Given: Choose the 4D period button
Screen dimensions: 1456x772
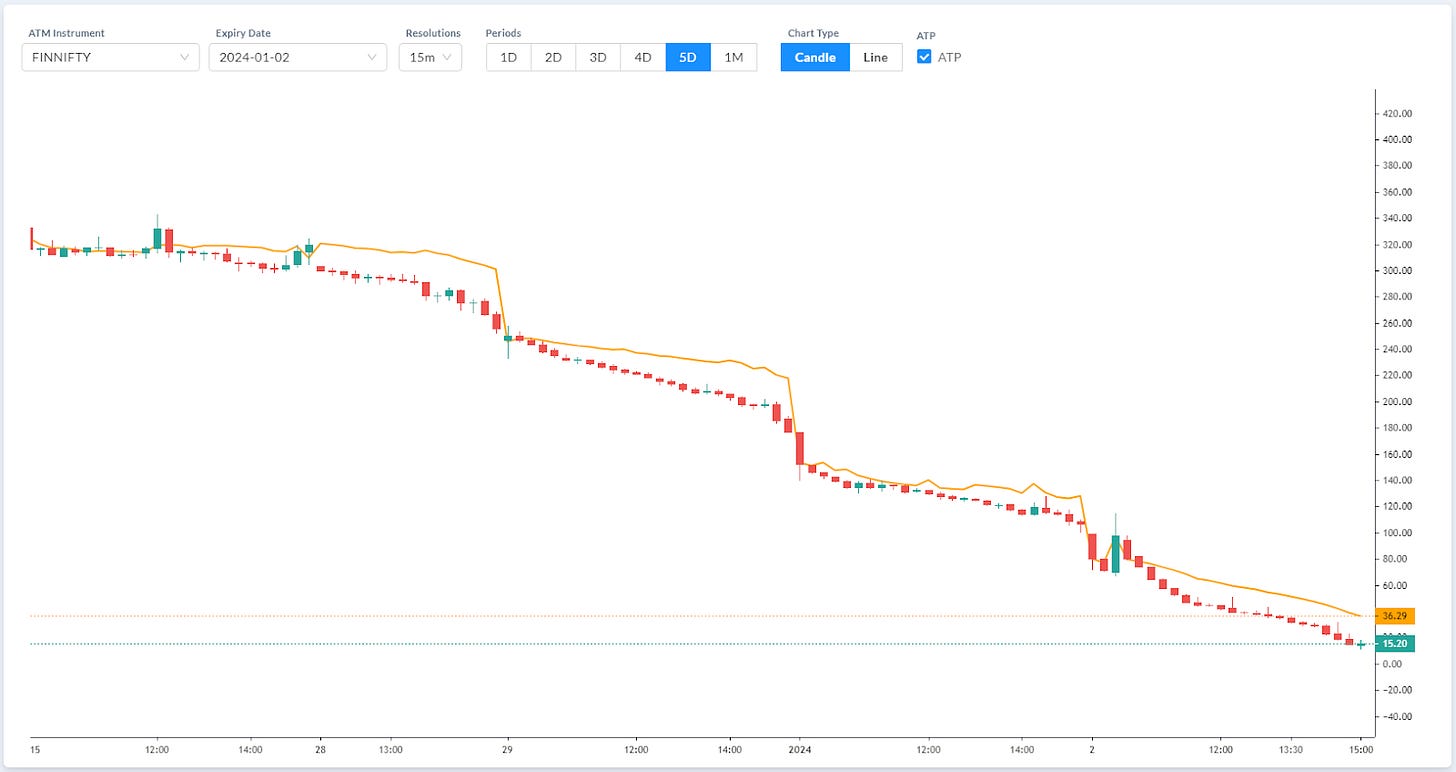Looking at the screenshot, I should [642, 57].
